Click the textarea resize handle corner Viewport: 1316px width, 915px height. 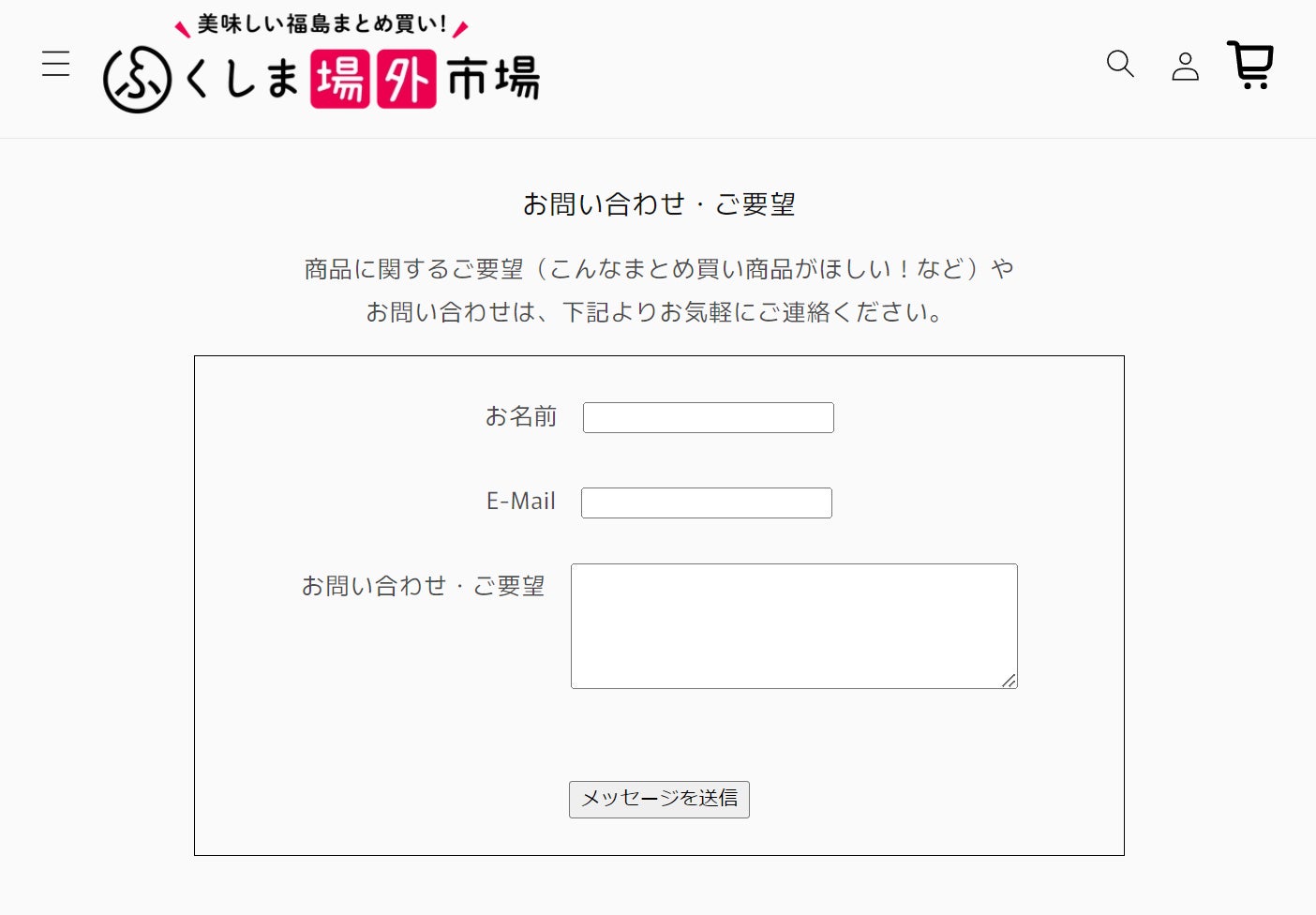click(x=1009, y=681)
